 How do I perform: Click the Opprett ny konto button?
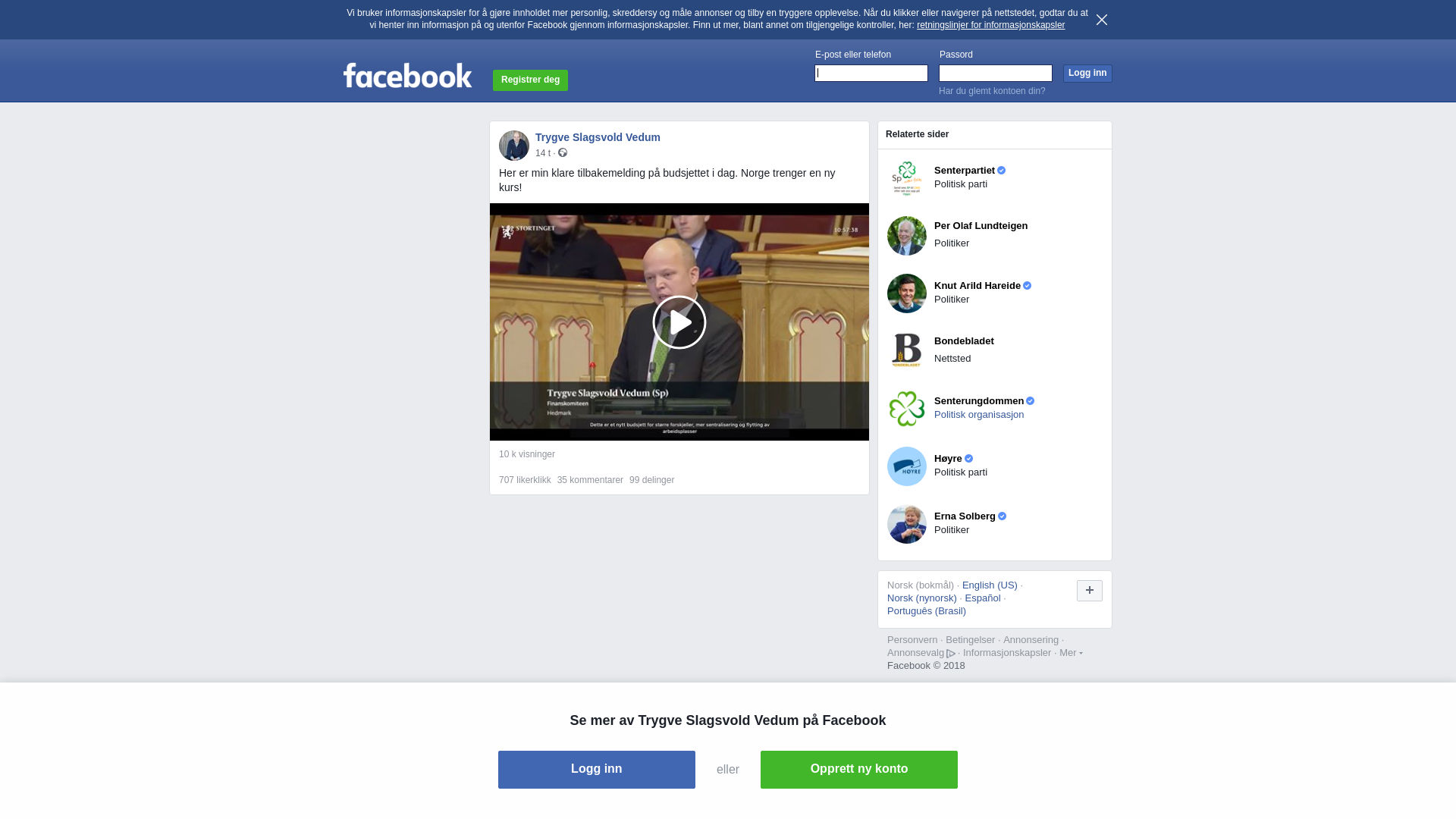tap(859, 770)
